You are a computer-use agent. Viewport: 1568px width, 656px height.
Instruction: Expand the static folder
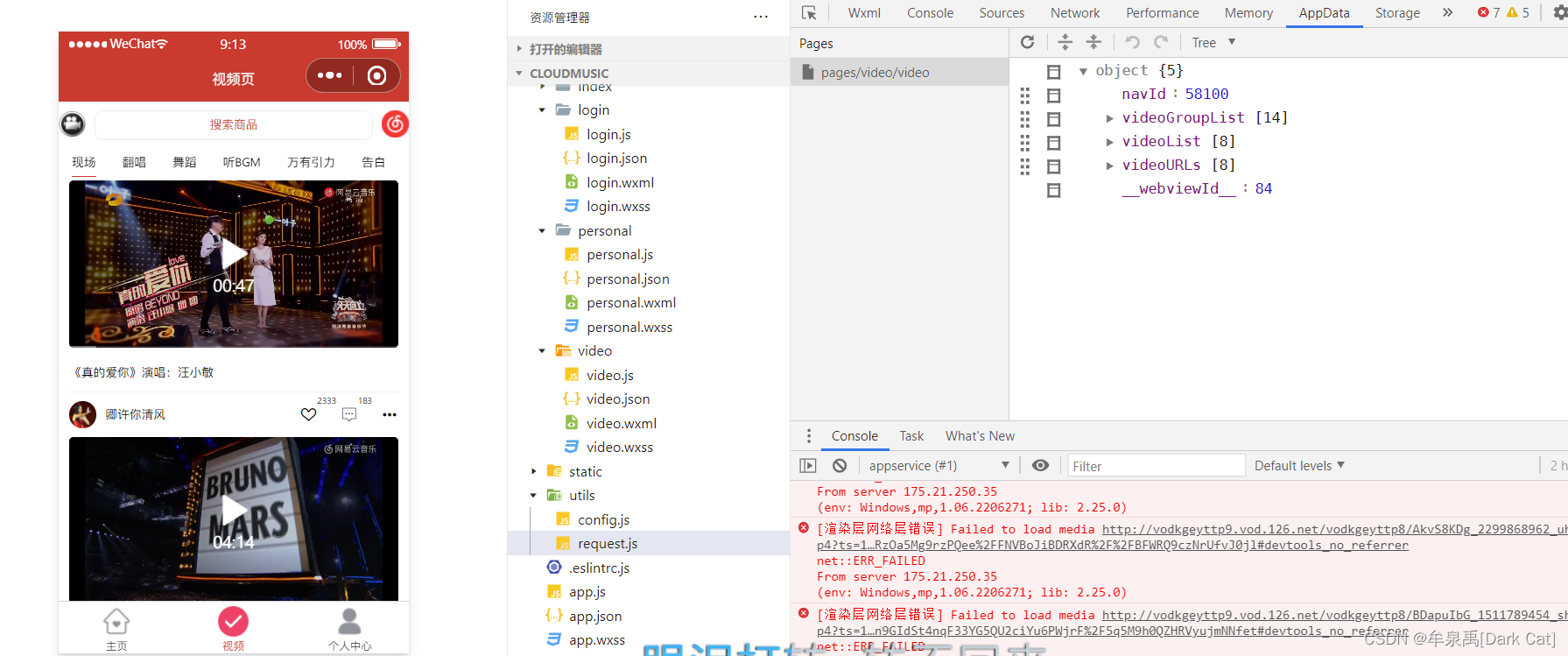coord(533,471)
